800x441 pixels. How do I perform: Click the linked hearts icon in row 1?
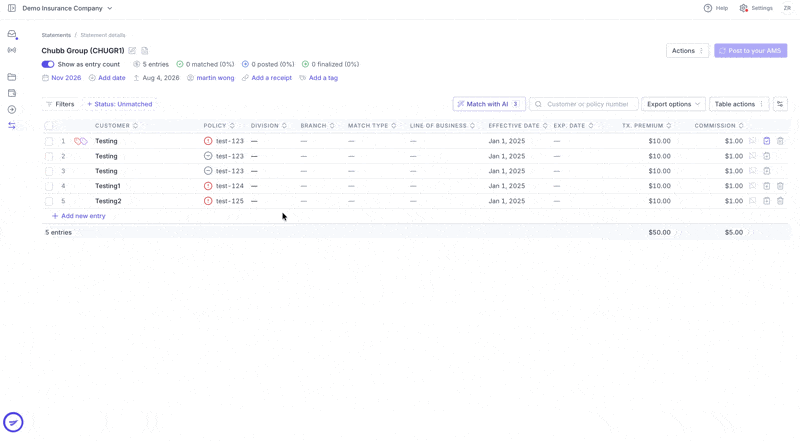pyautogui.click(x=81, y=141)
